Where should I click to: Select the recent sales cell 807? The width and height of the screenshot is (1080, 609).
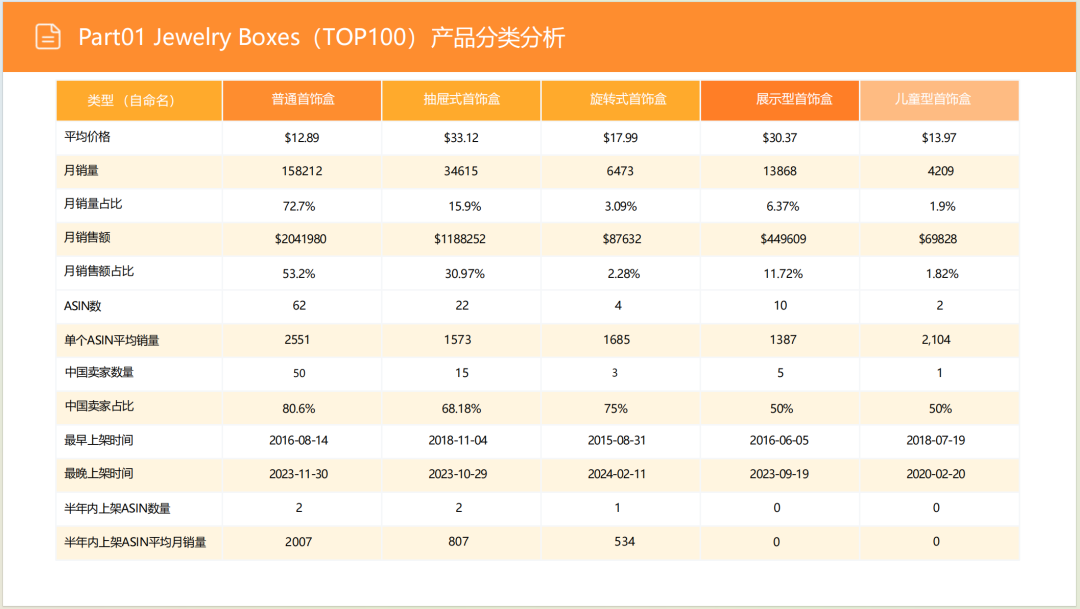[459, 541]
